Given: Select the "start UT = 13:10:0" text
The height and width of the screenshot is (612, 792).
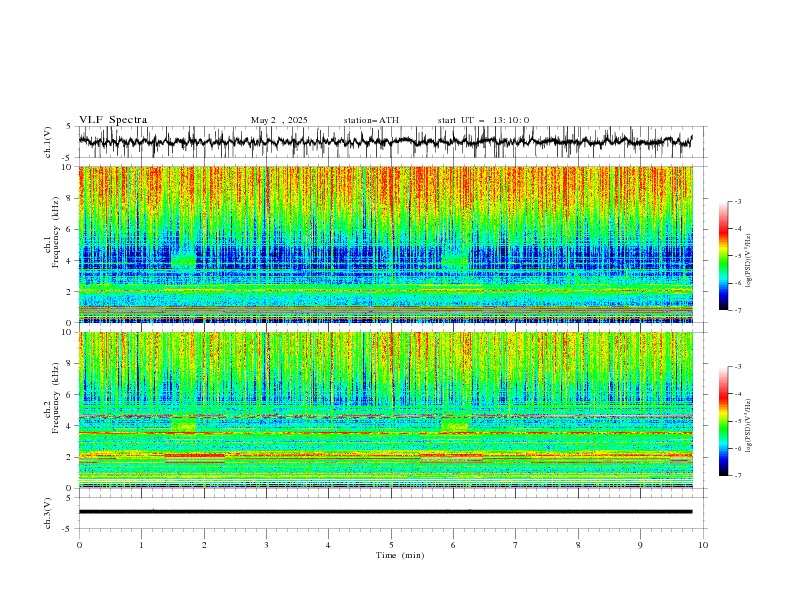Looking at the screenshot, I should coord(483,120).
